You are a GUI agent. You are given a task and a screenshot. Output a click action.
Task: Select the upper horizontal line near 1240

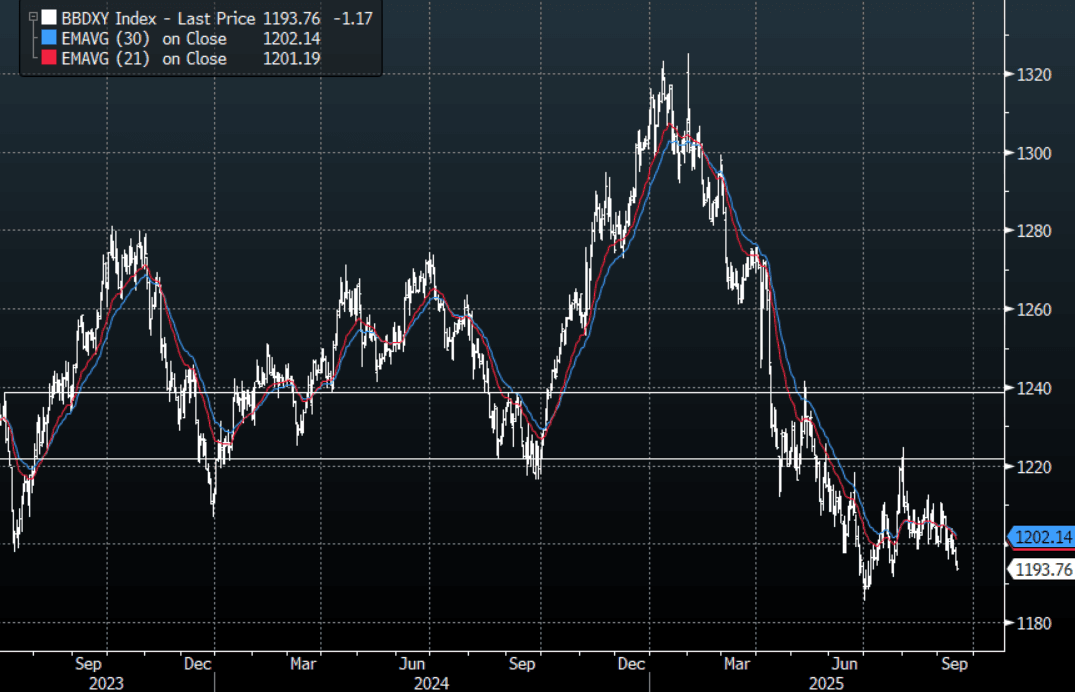tap(600, 392)
